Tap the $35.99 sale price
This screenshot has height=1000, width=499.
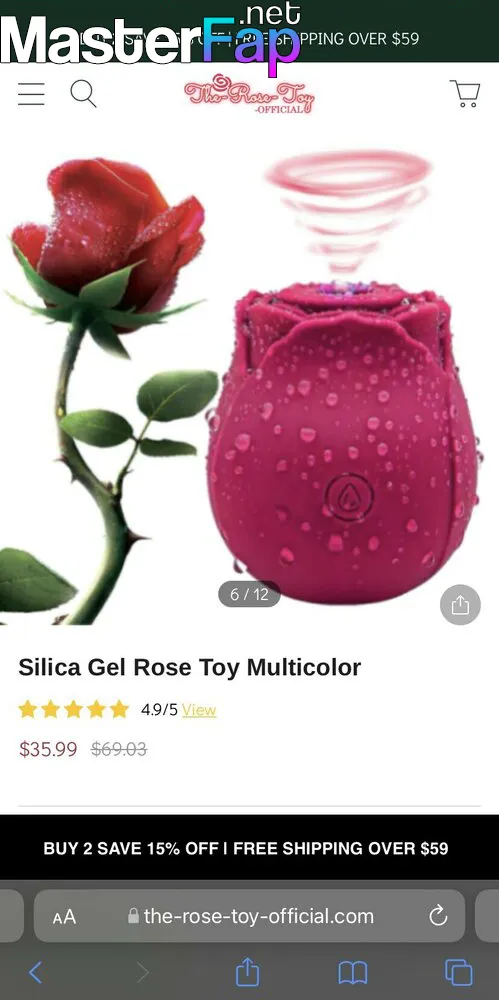(x=48, y=749)
